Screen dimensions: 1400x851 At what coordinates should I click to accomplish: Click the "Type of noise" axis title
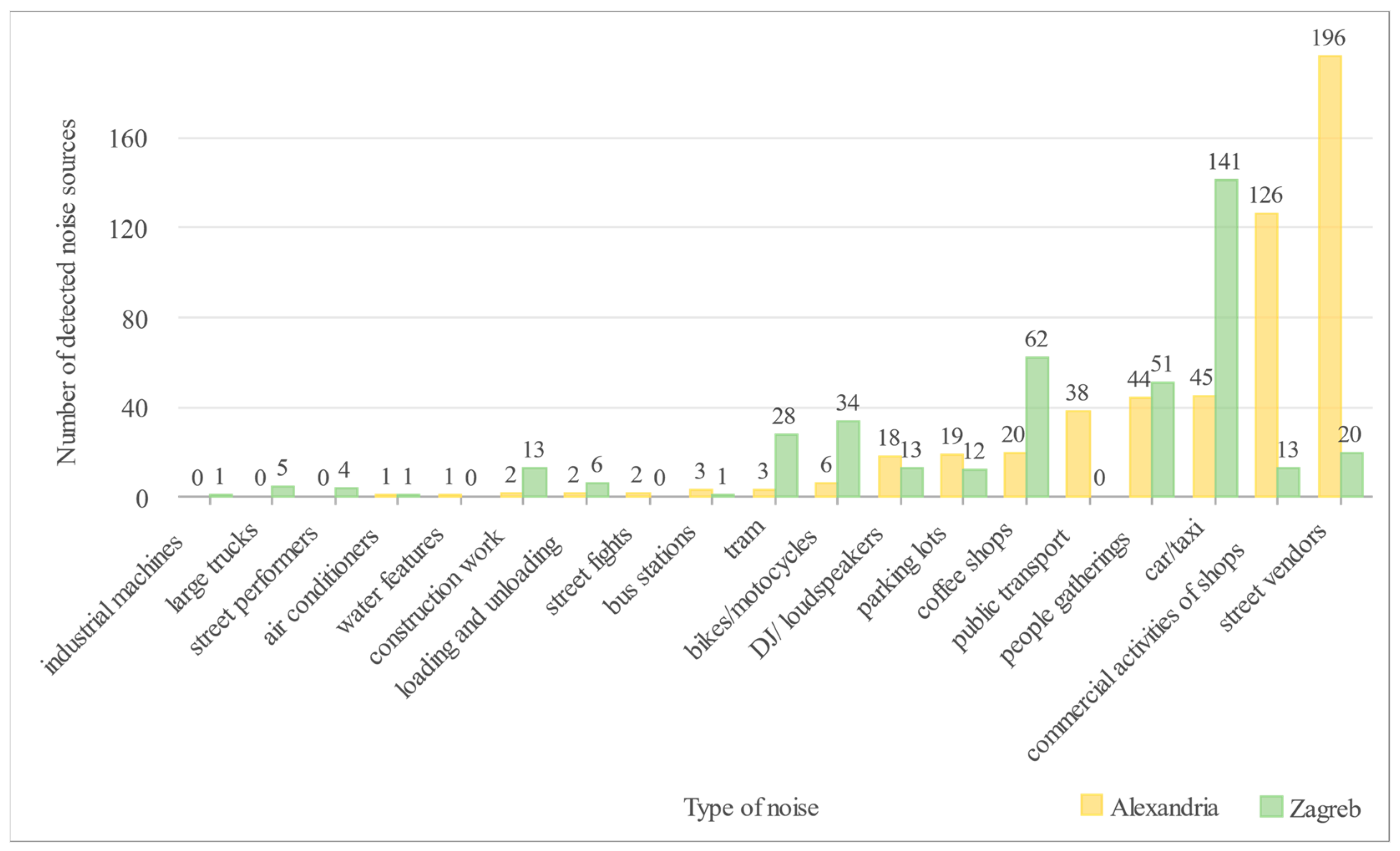coord(751,807)
